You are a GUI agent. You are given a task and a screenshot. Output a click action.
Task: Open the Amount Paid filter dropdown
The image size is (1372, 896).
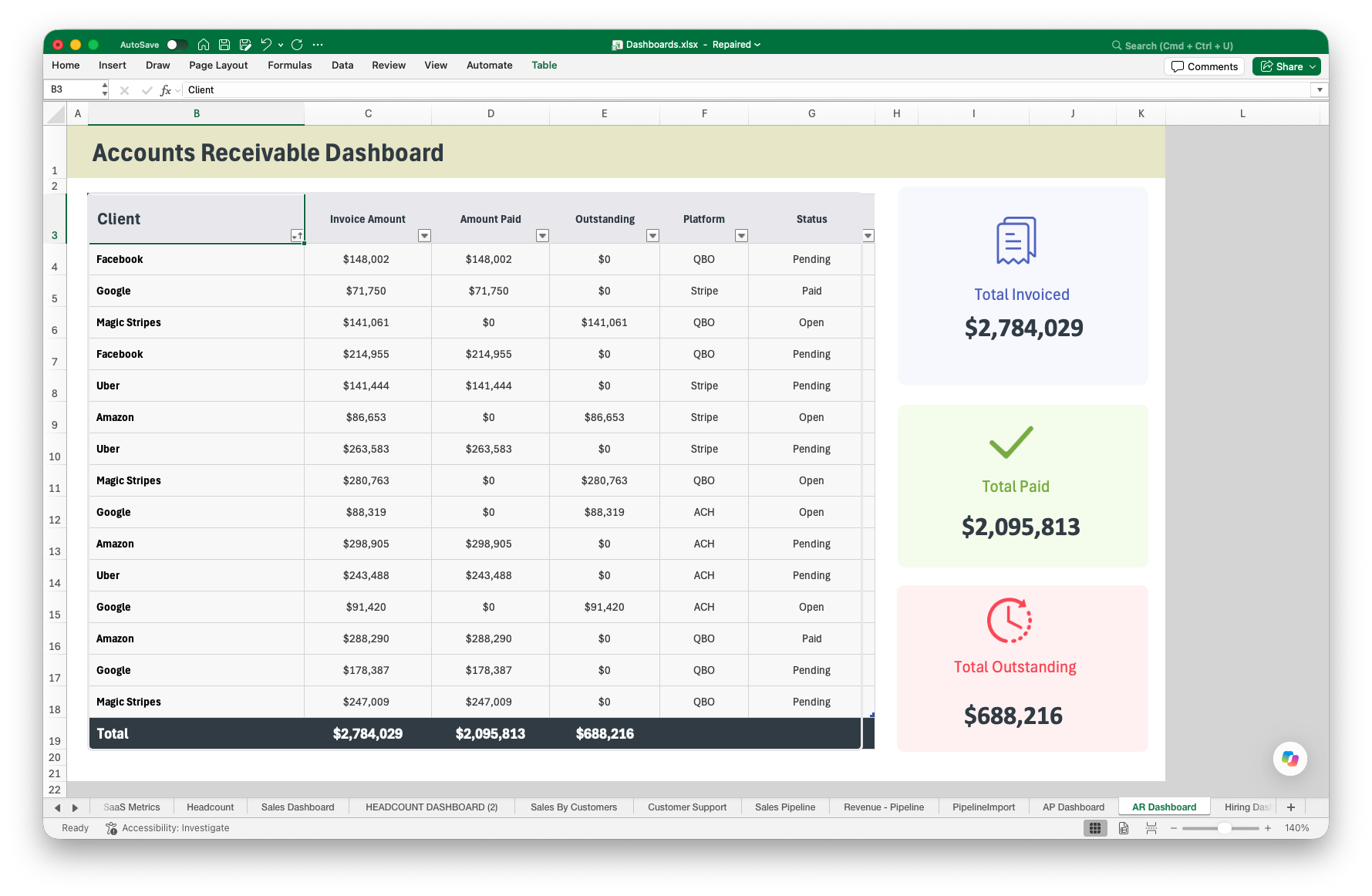[542, 236]
